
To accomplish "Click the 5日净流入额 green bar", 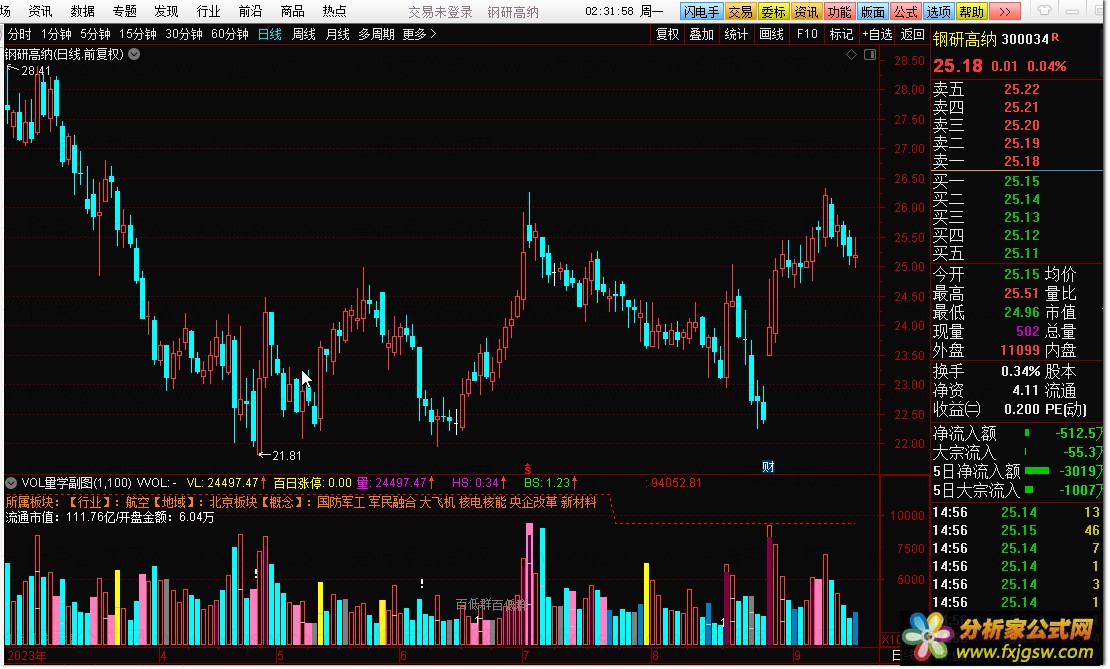I will (x=1037, y=471).
